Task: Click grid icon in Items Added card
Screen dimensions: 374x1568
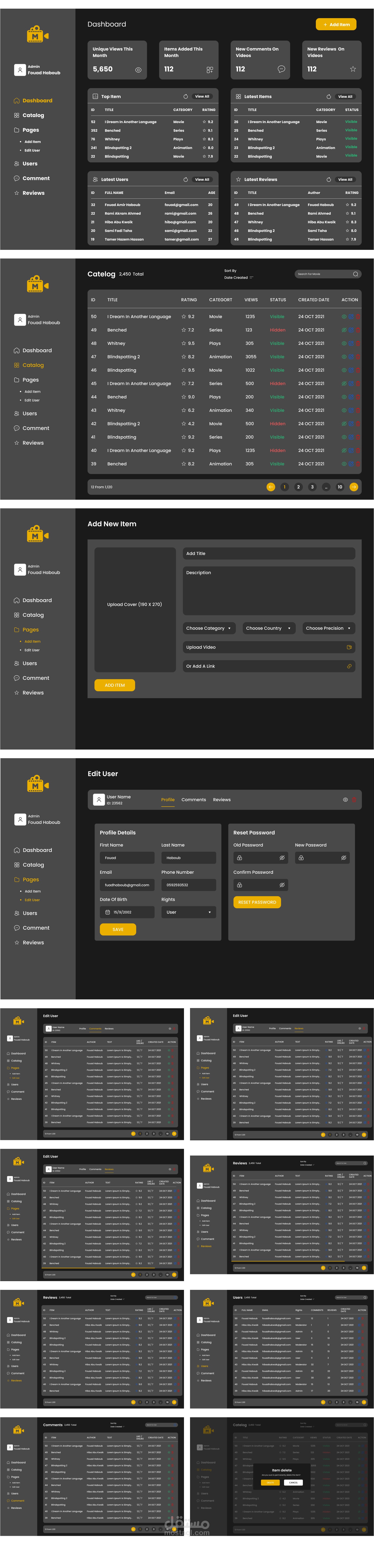Action: click(x=209, y=70)
